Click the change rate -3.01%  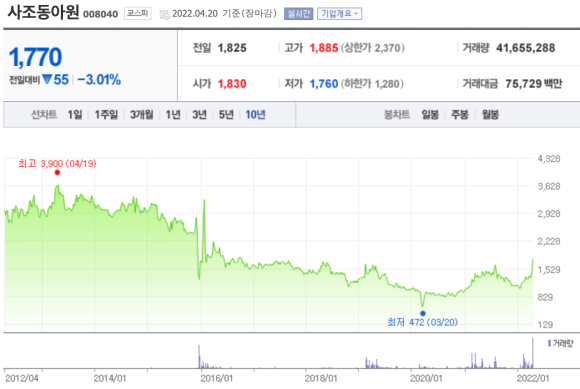[99, 80]
